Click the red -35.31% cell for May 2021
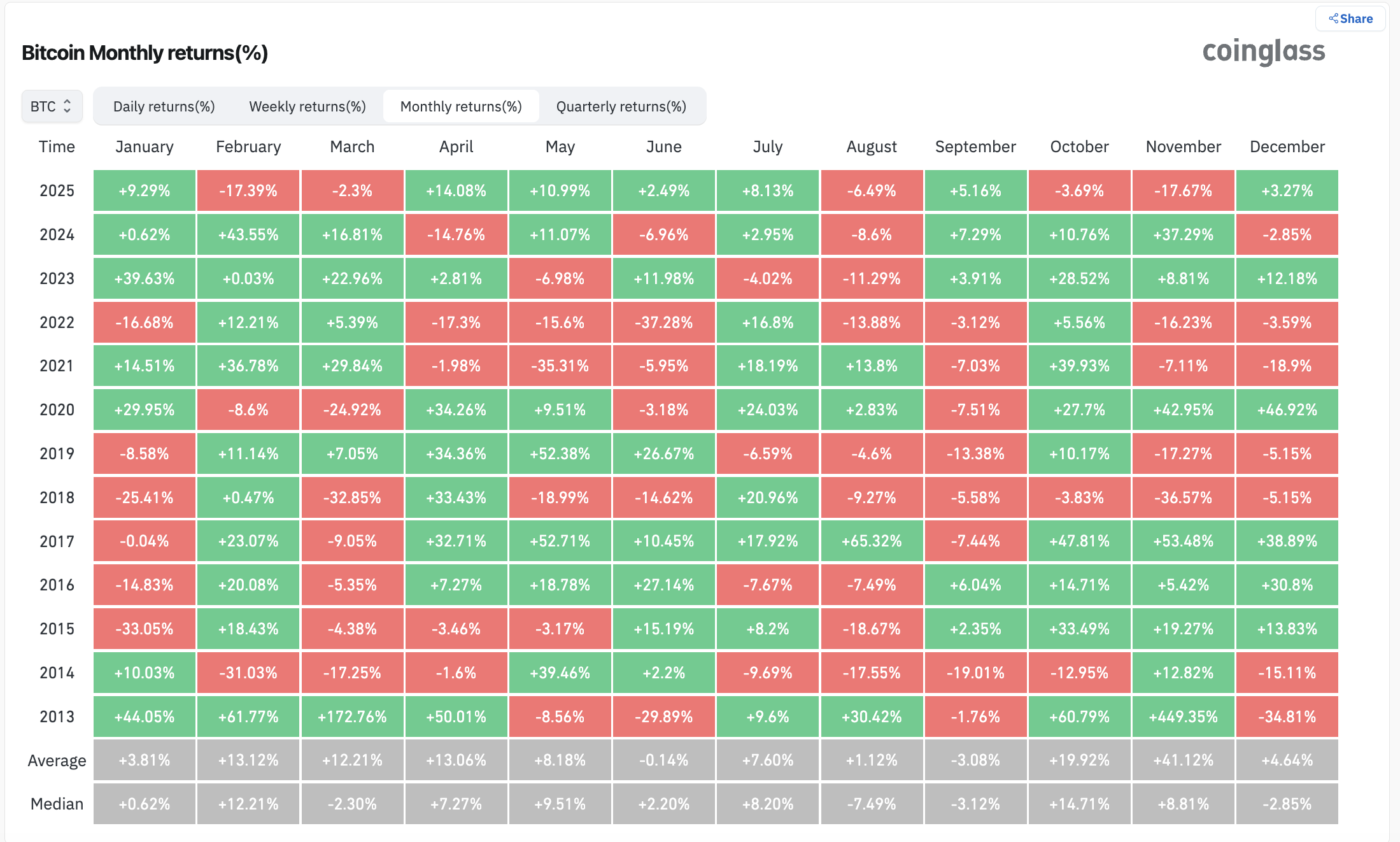Viewport: 1400px width, 842px height. pyautogui.click(x=560, y=366)
